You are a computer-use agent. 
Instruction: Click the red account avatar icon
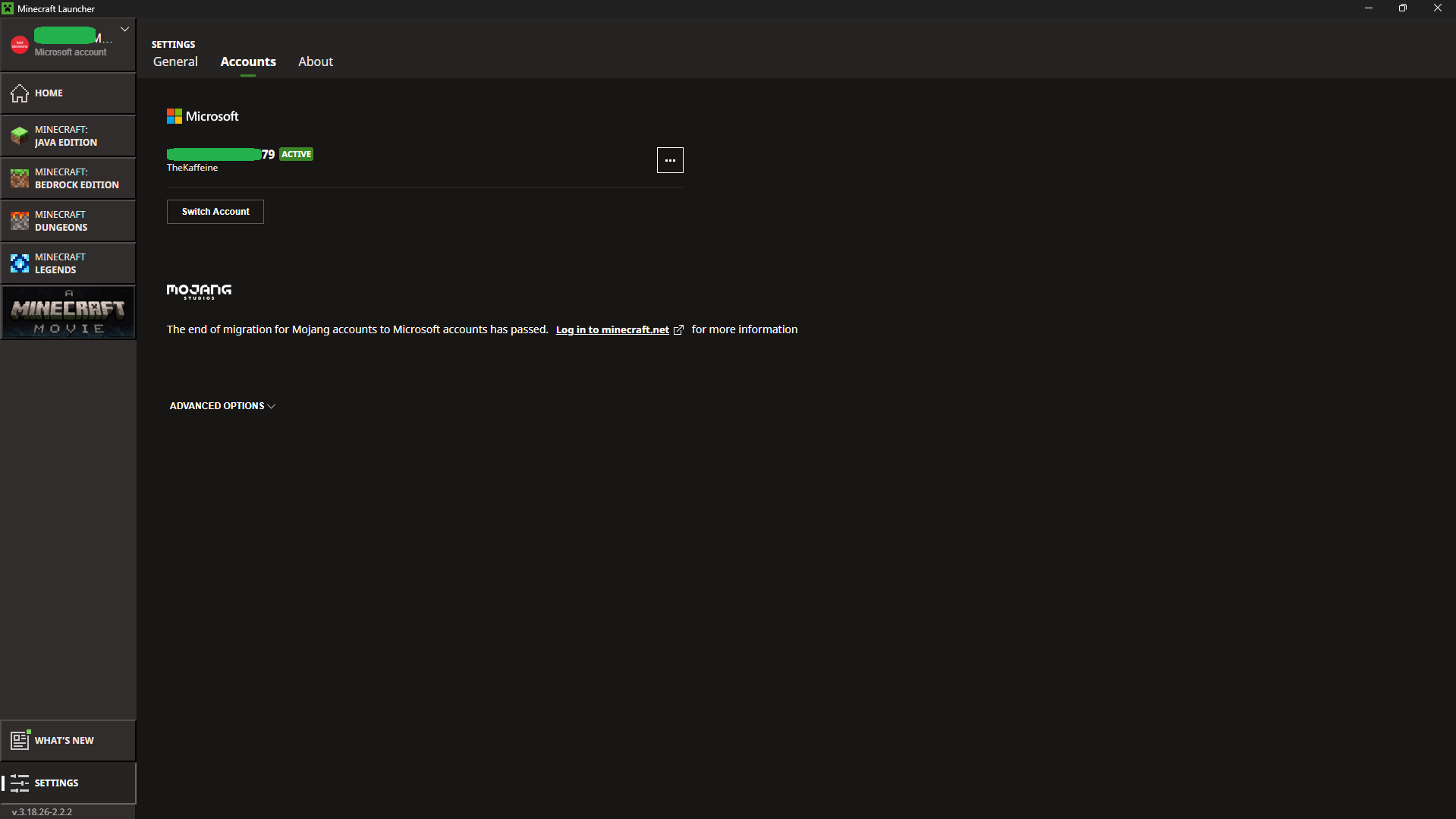point(20,45)
